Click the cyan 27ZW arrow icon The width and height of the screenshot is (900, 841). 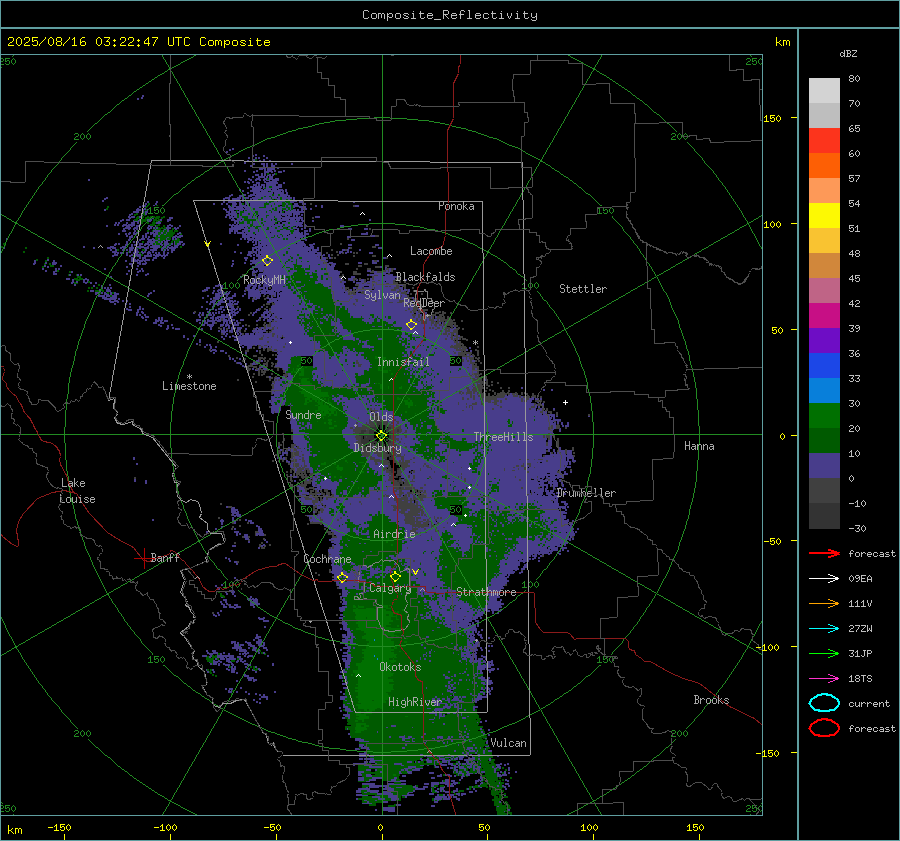coord(824,629)
